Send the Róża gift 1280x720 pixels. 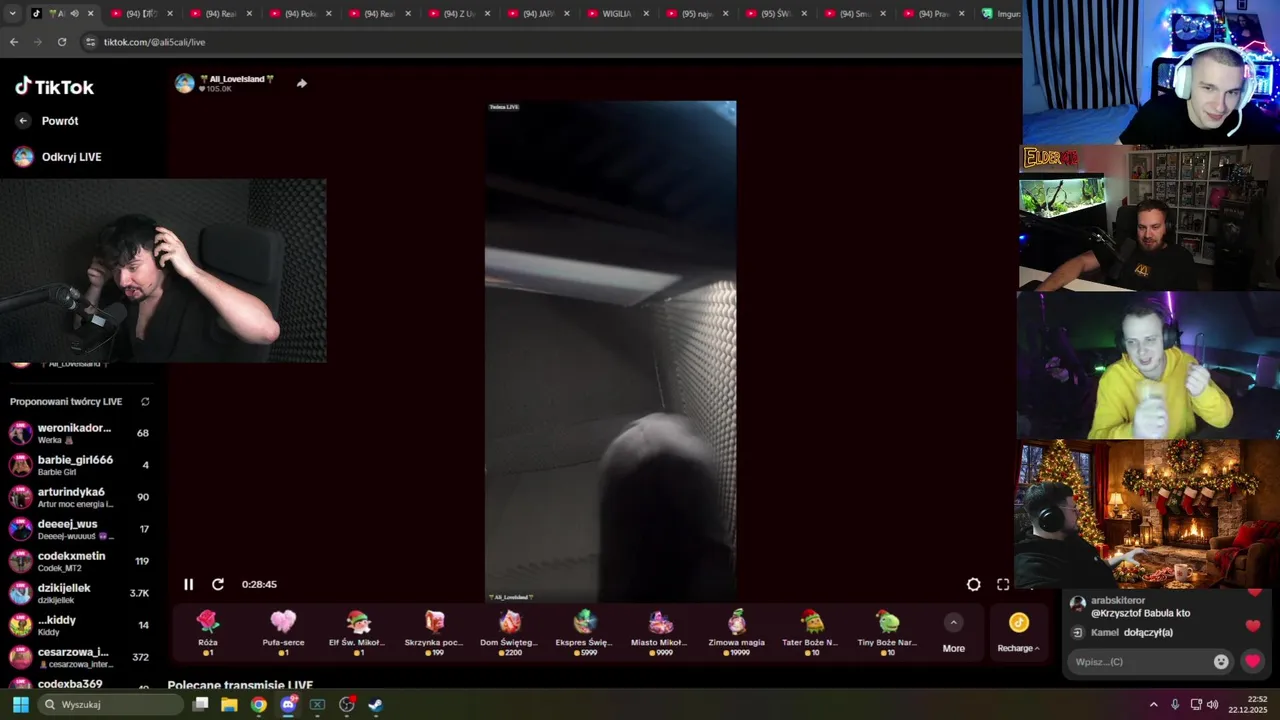click(x=208, y=632)
